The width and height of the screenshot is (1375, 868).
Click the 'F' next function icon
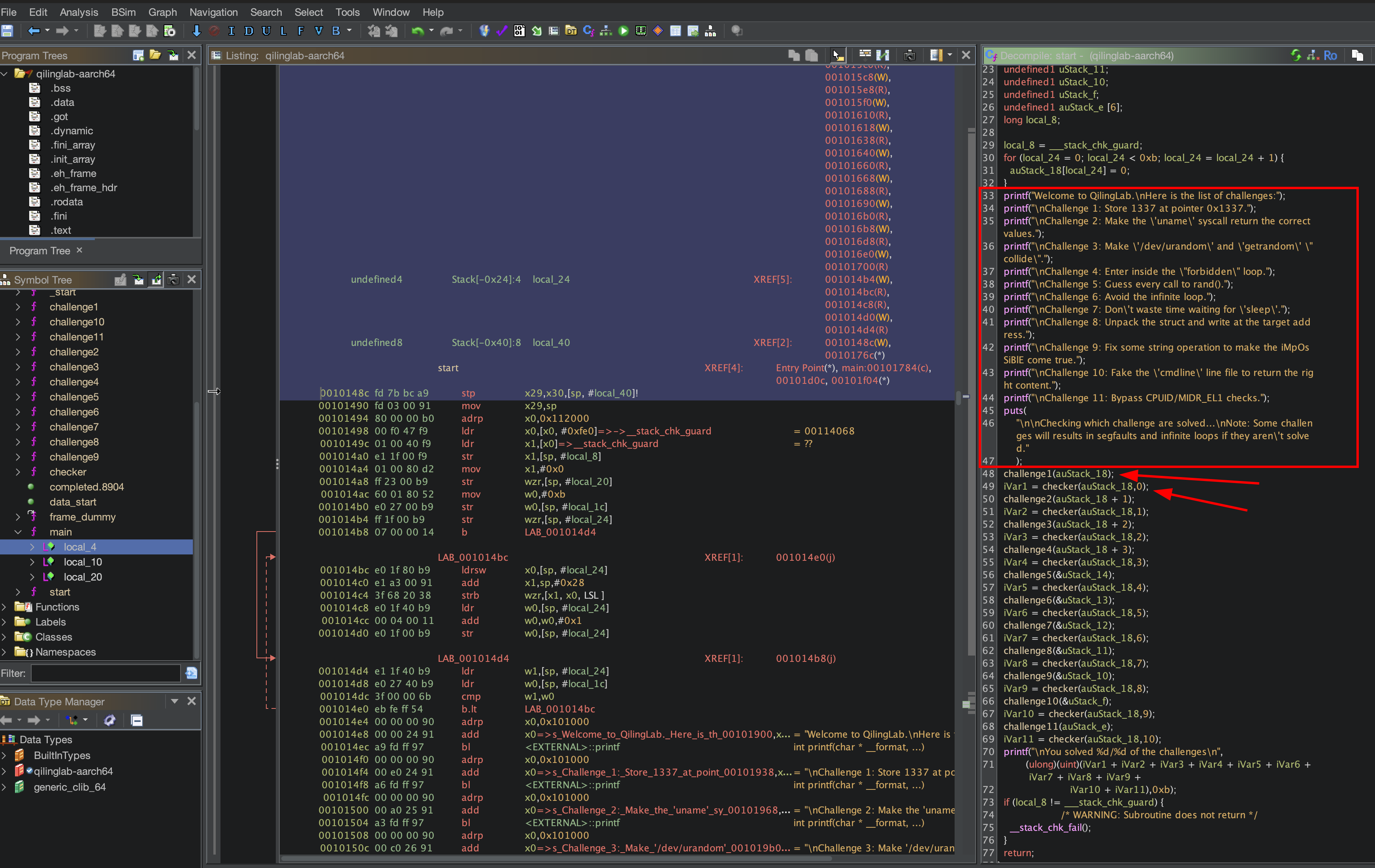(301, 31)
